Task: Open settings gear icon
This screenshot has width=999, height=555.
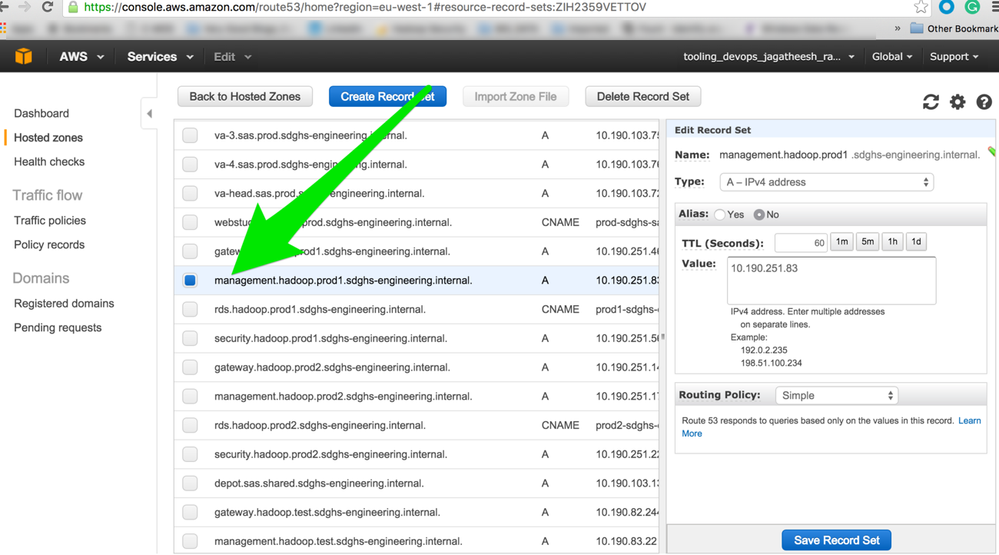Action: pyautogui.click(x=958, y=102)
